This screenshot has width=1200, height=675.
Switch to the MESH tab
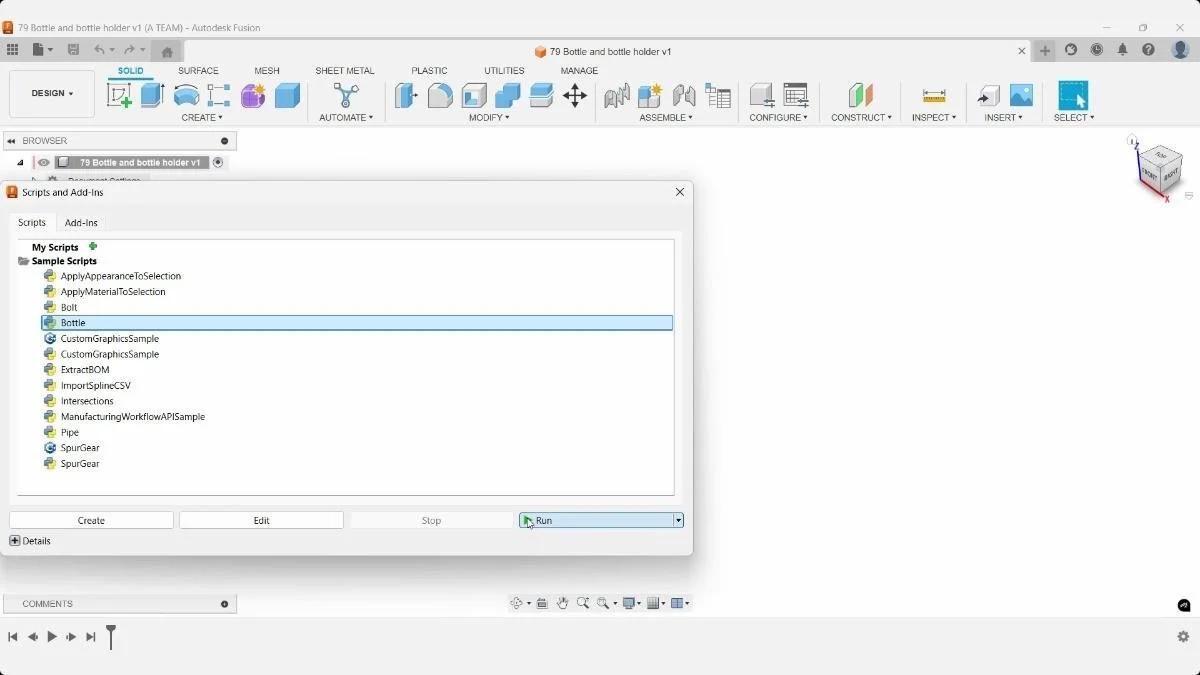(267, 71)
